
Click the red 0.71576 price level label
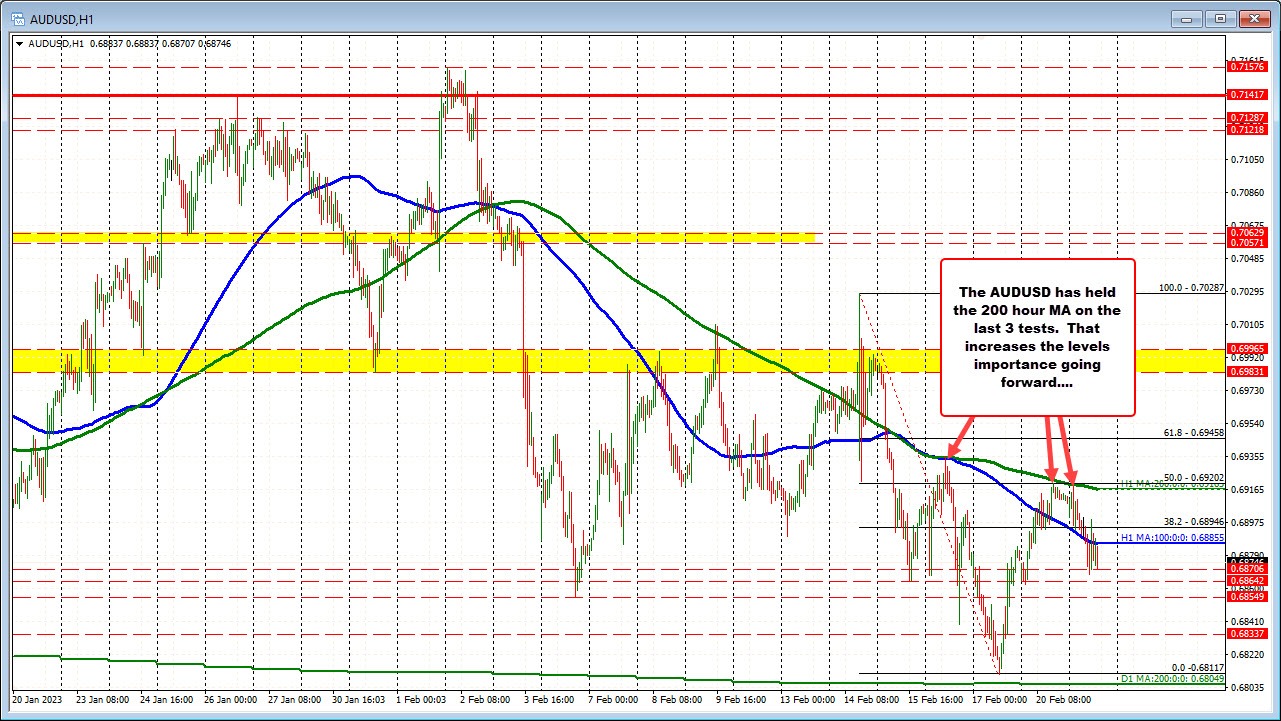(x=1248, y=67)
